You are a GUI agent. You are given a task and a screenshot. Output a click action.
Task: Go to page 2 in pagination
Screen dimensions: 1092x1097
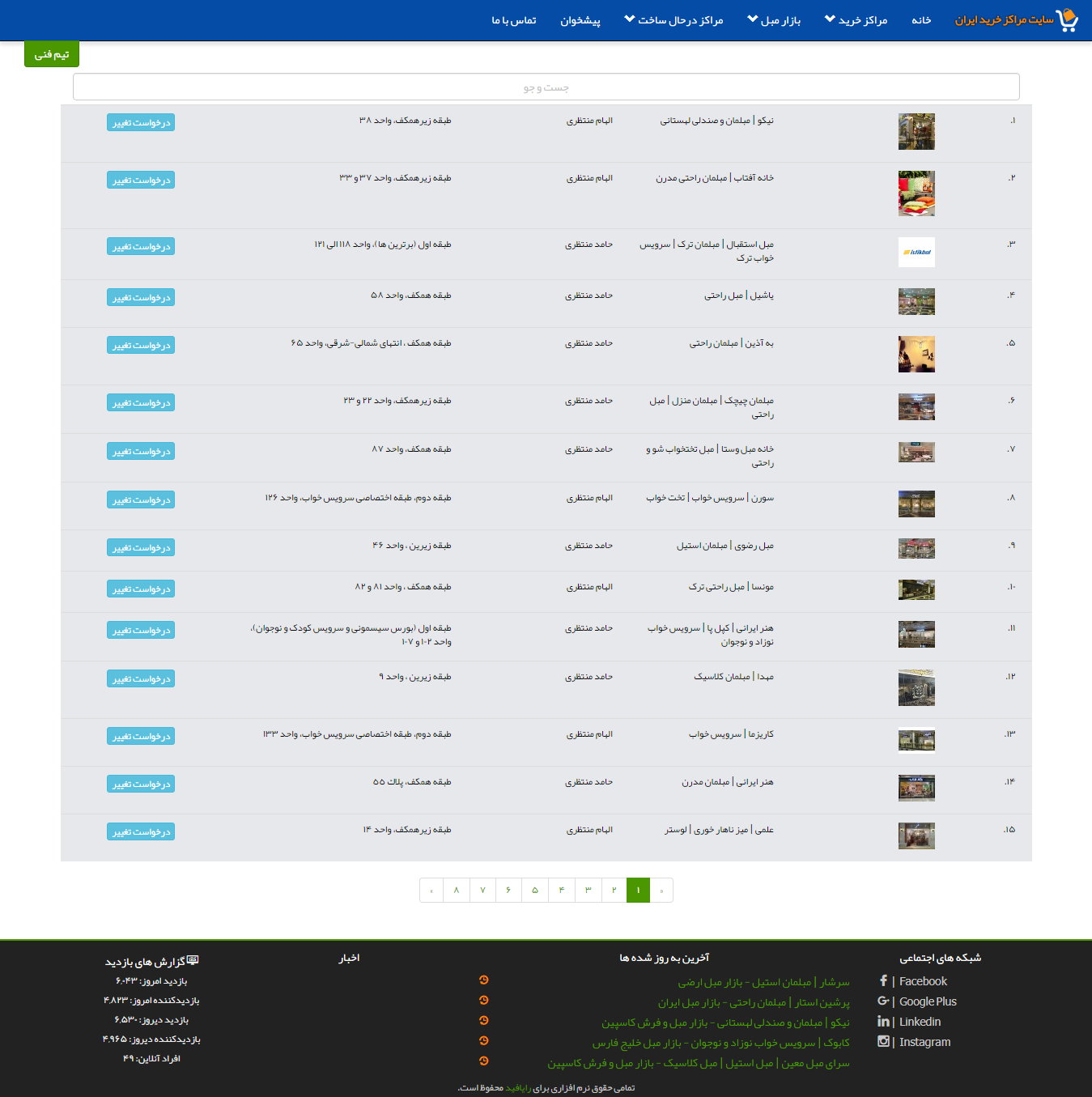click(614, 891)
